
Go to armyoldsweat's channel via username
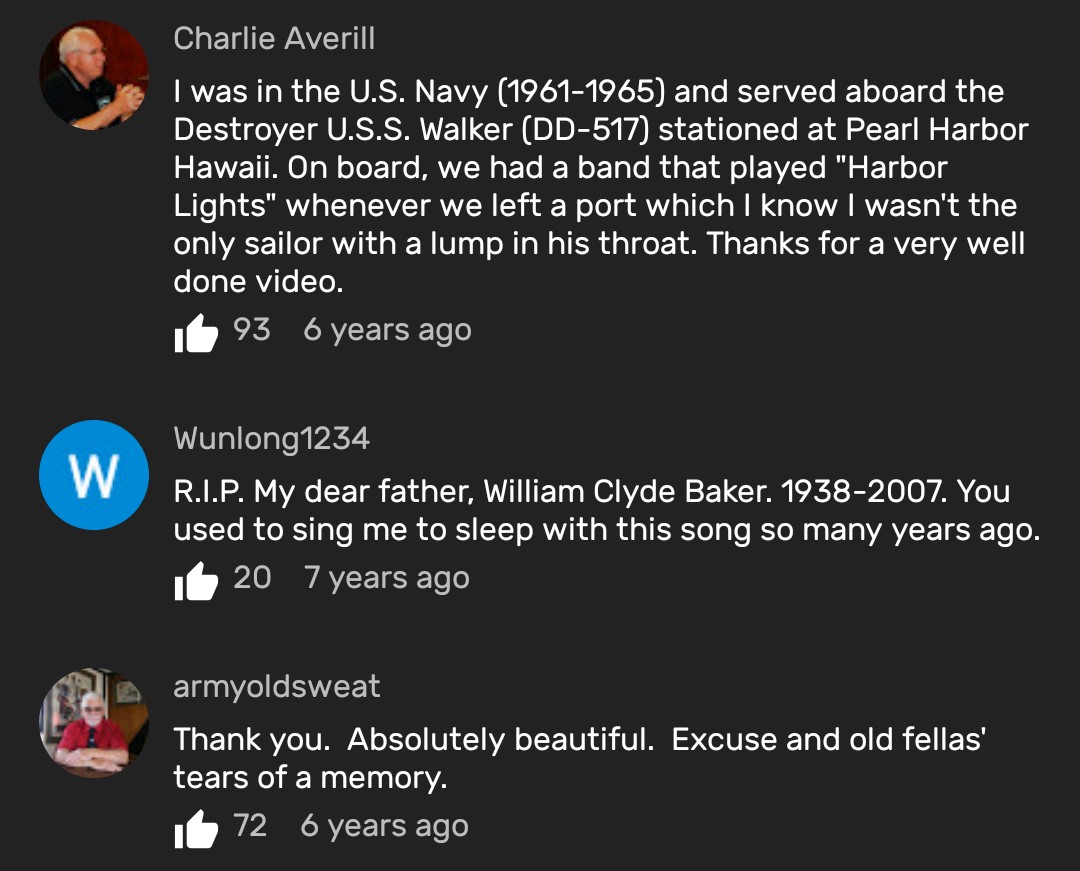[277, 687]
